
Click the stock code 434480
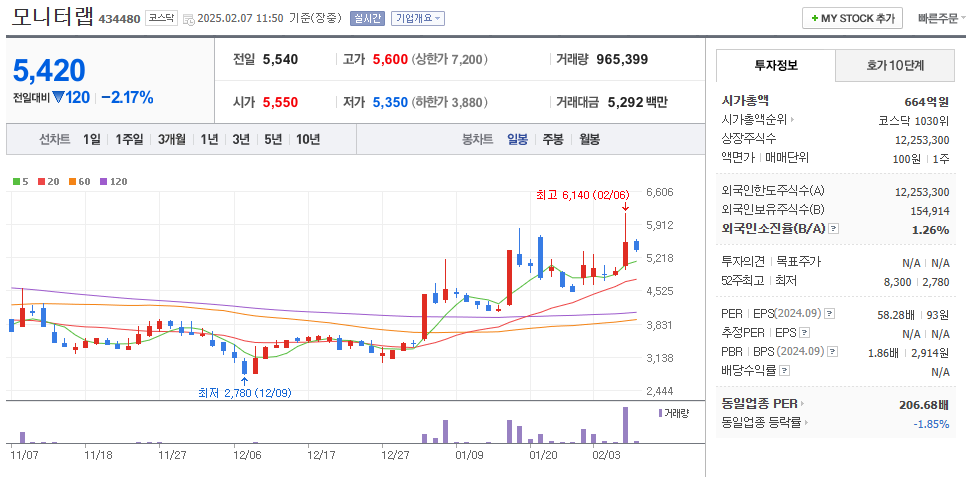pos(119,19)
